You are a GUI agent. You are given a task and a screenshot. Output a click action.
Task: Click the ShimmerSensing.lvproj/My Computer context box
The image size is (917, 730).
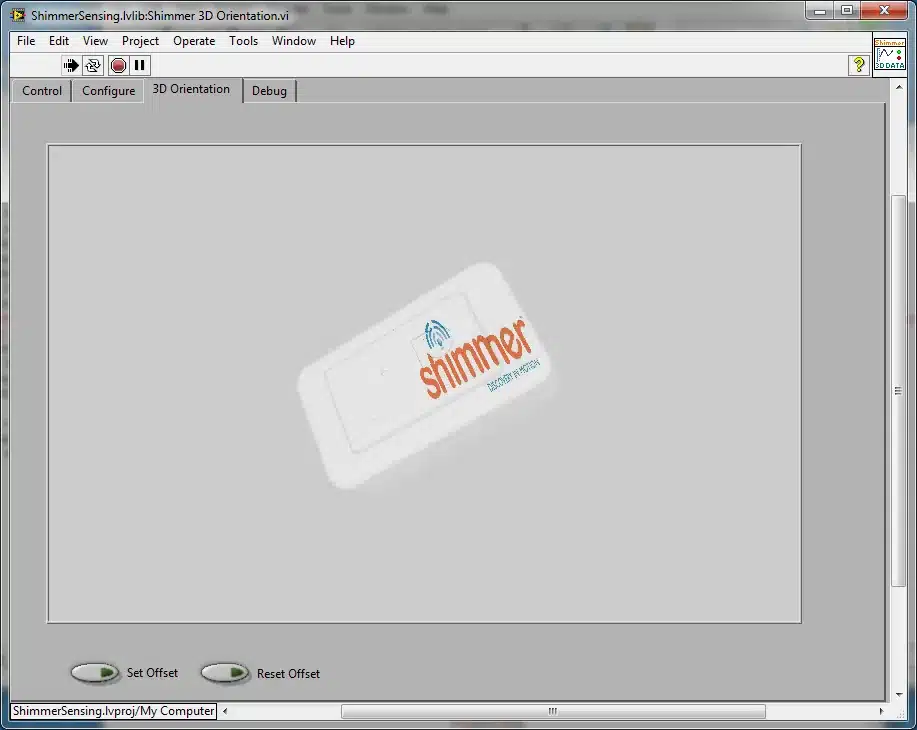(113, 711)
